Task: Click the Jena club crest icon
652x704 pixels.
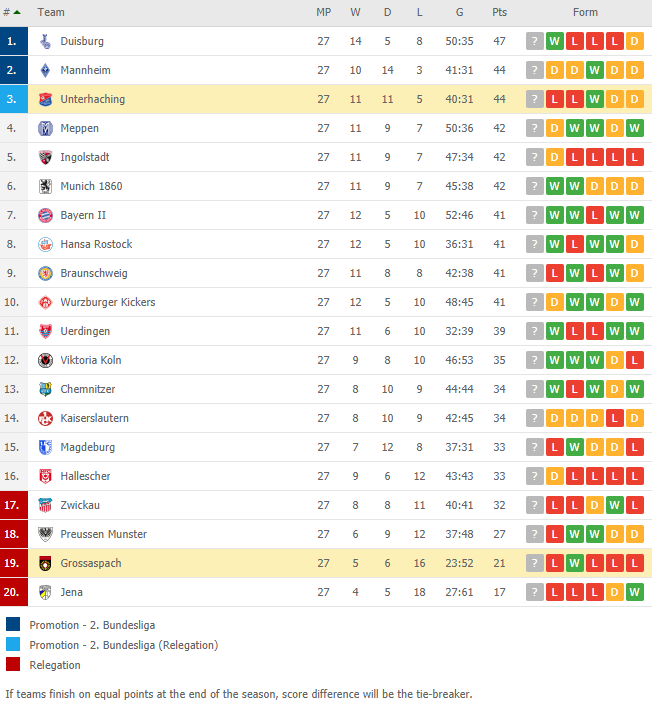Action: click(x=45, y=592)
